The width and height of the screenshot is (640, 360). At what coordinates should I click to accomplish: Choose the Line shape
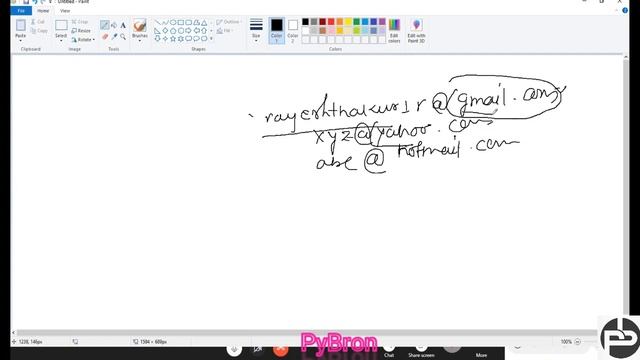[x=158, y=22]
